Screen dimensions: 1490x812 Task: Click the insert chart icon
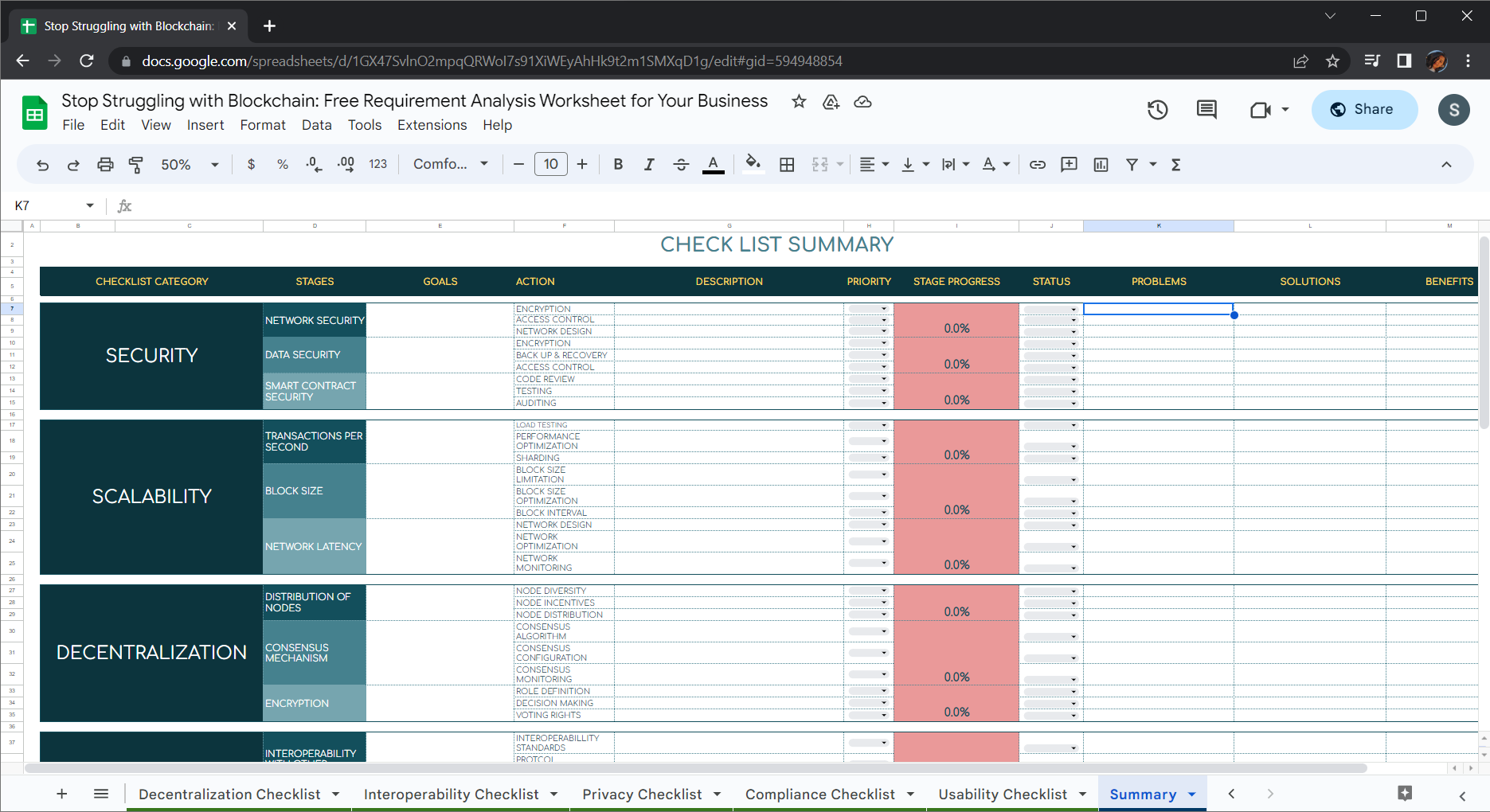click(x=1101, y=165)
